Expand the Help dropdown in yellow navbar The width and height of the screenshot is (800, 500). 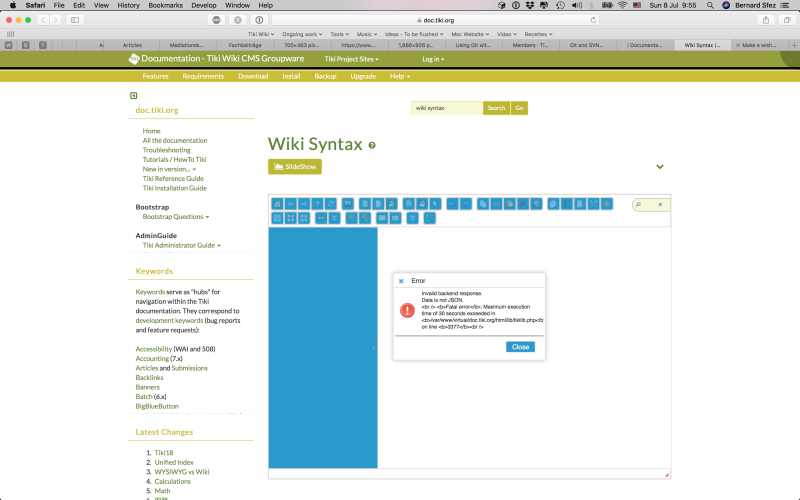click(x=399, y=77)
